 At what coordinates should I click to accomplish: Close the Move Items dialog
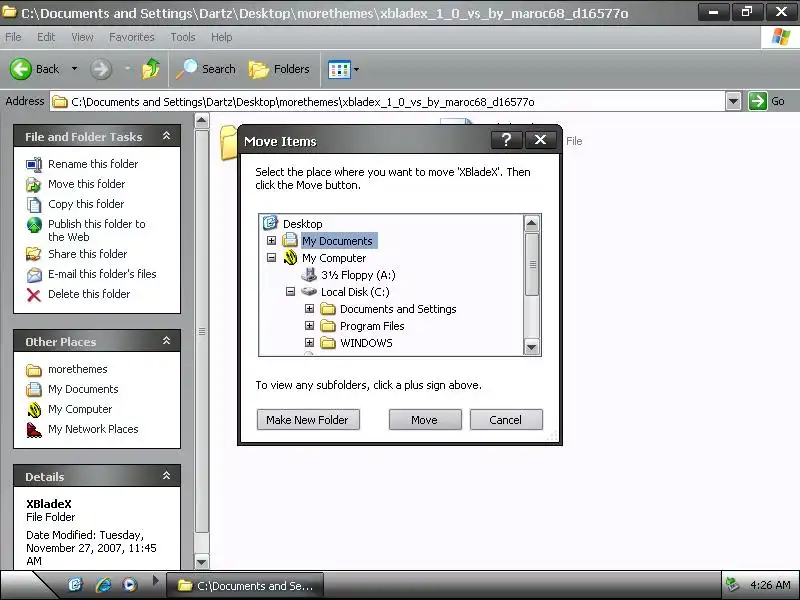540,139
